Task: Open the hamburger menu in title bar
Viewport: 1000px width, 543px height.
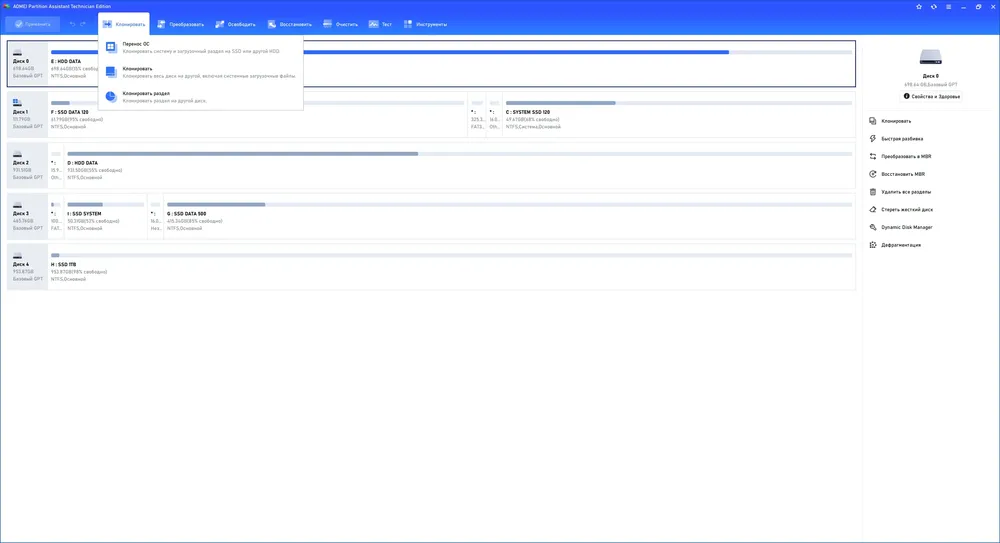Action: pyautogui.click(x=948, y=7)
